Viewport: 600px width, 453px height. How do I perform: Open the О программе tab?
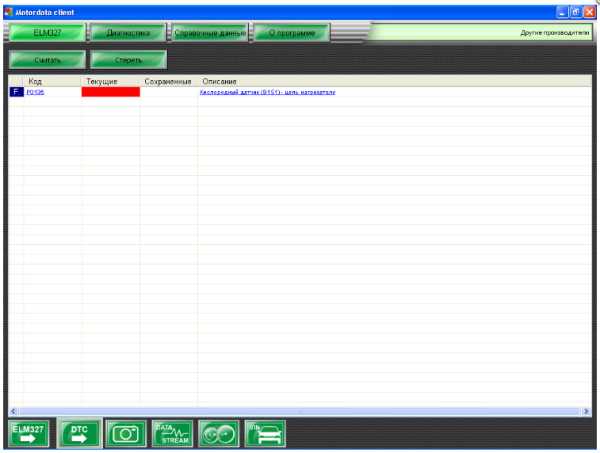[x=292, y=33]
